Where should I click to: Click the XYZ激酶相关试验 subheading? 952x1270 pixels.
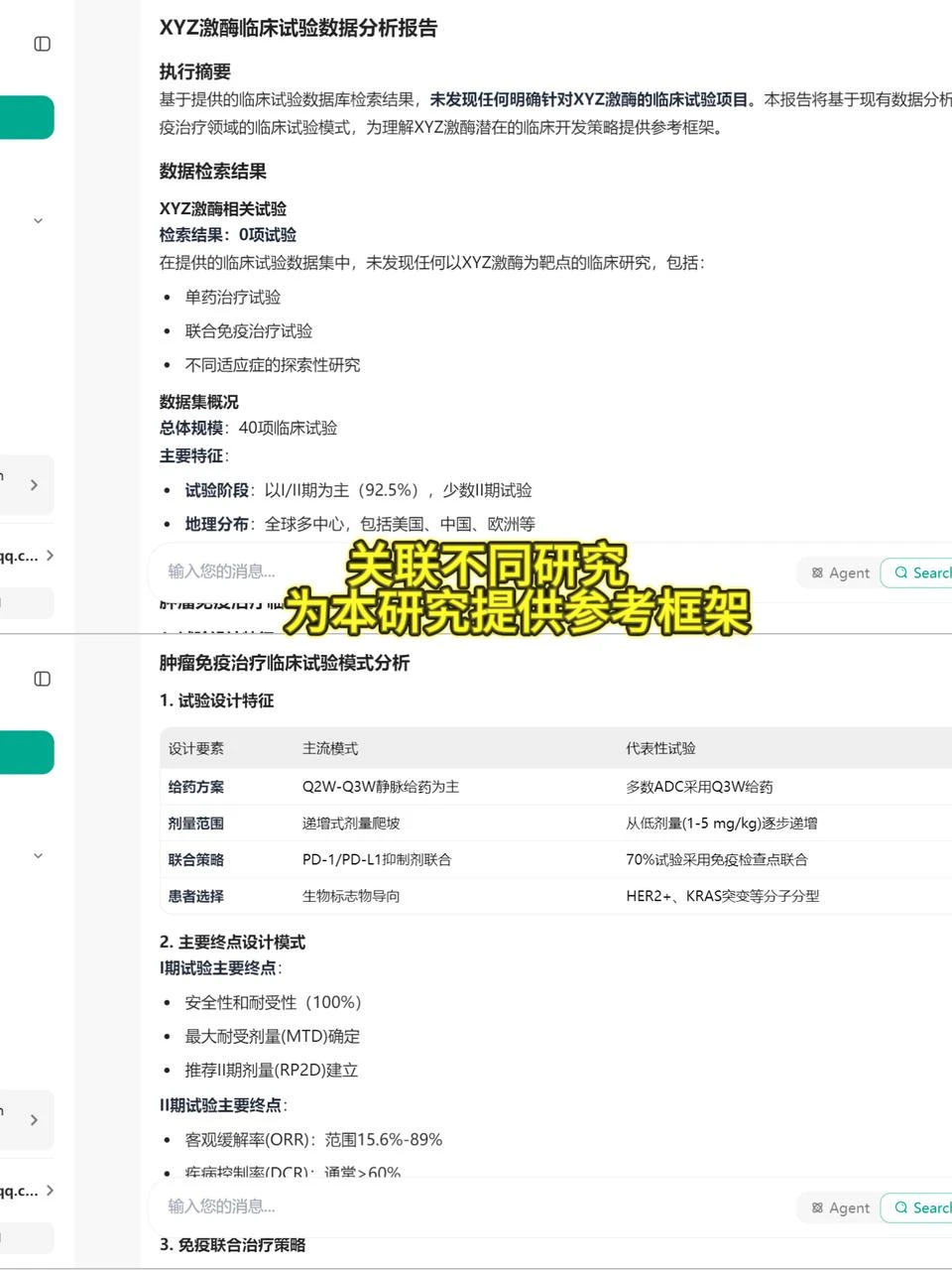[x=223, y=208]
